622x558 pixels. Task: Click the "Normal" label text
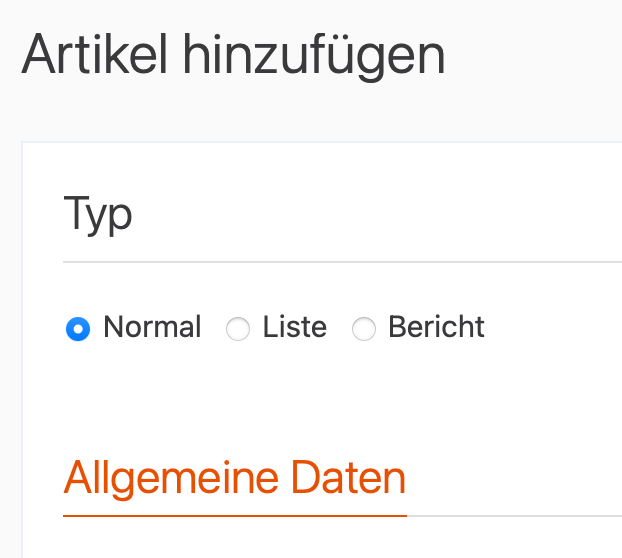pyautogui.click(x=152, y=327)
